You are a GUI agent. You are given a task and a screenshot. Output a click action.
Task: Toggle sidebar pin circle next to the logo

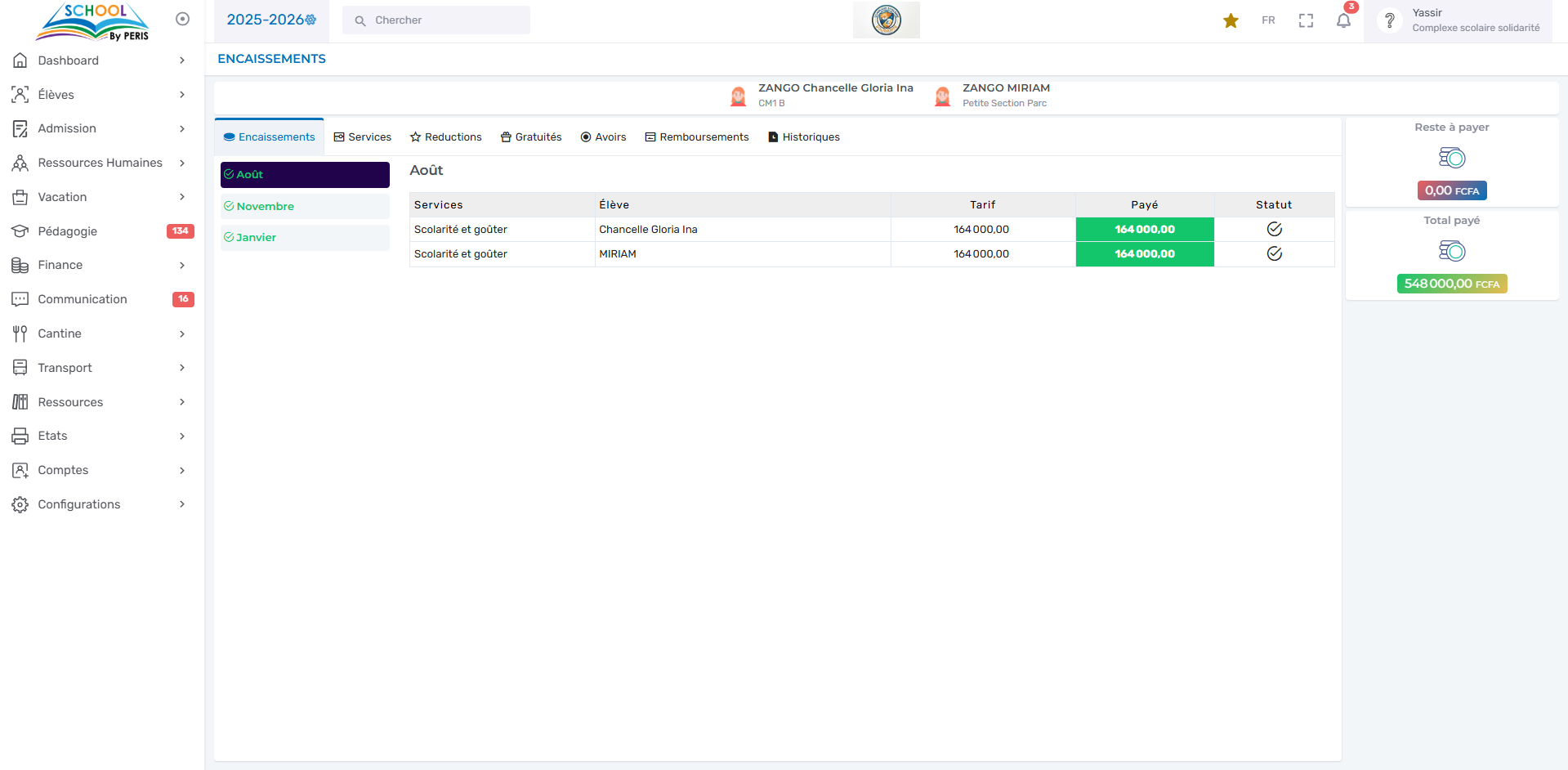(x=182, y=19)
